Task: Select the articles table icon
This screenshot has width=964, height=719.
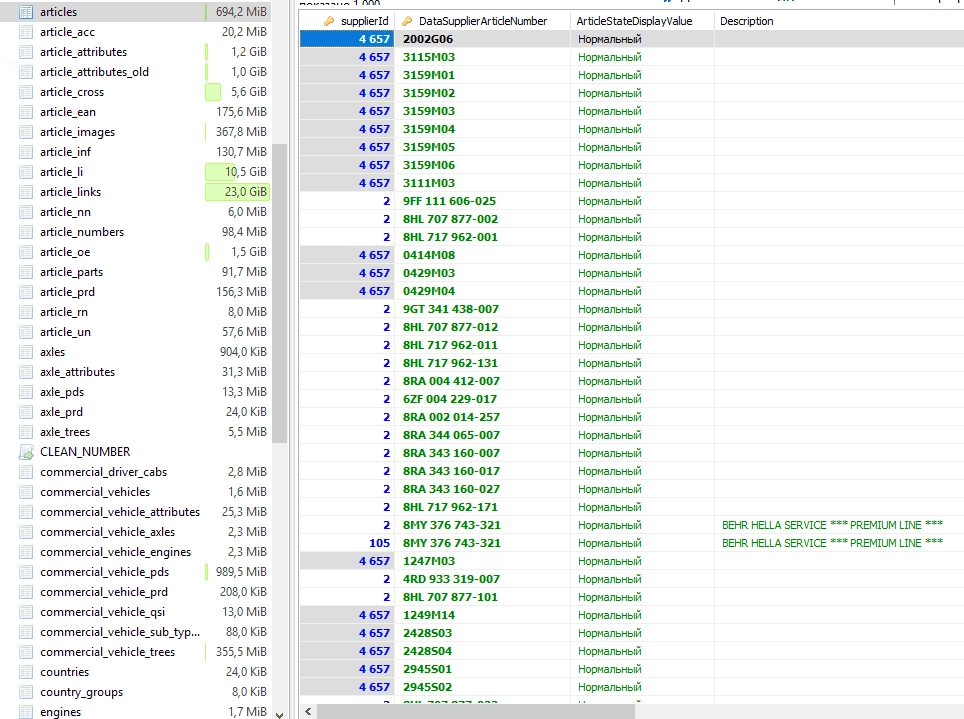Action: coord(26,12)
